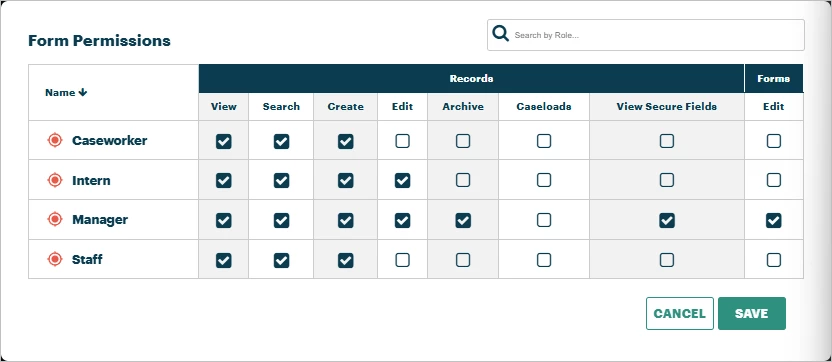Uncheck Manager View Secure Fields

(x=666, y=220)
